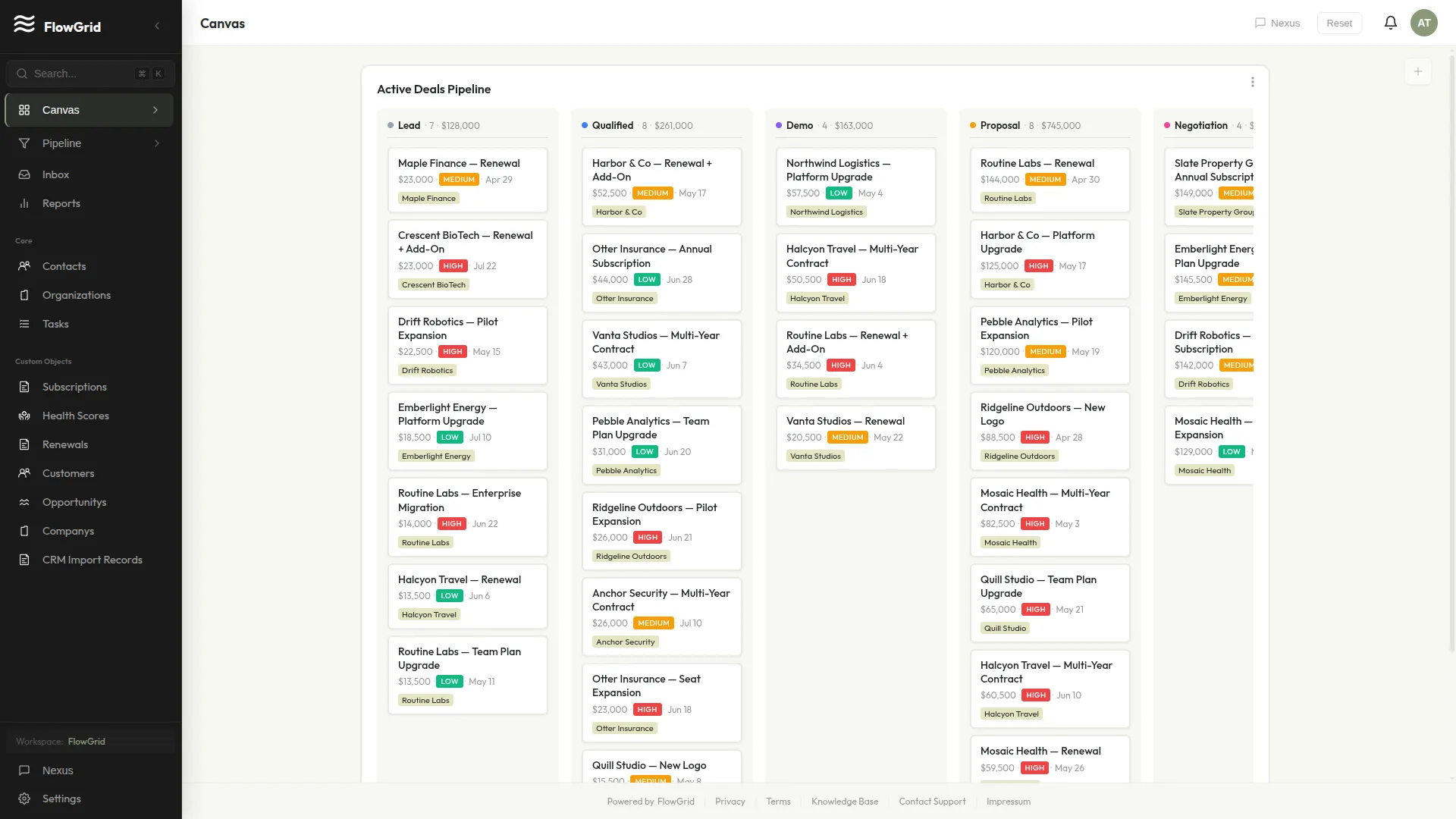Click the Crescent BioTech company tag

[434, 285]
